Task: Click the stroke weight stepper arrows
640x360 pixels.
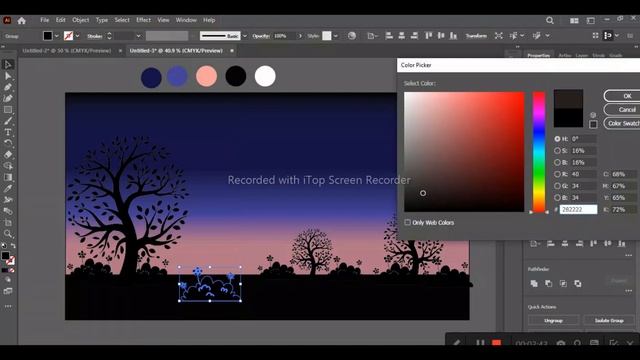Action: click(x=109, y=36)
